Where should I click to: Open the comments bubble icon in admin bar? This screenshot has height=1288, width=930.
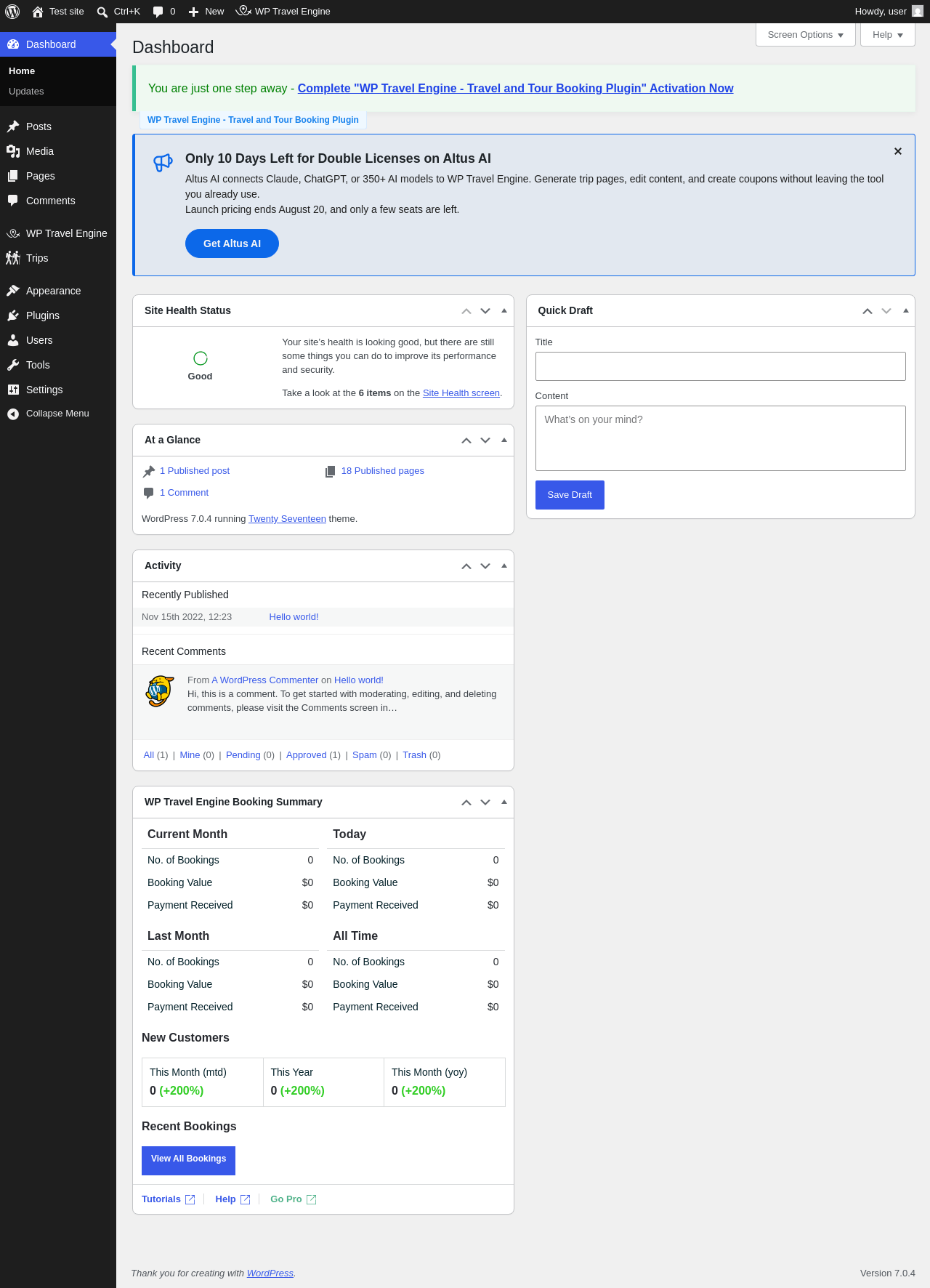(158, 12)
